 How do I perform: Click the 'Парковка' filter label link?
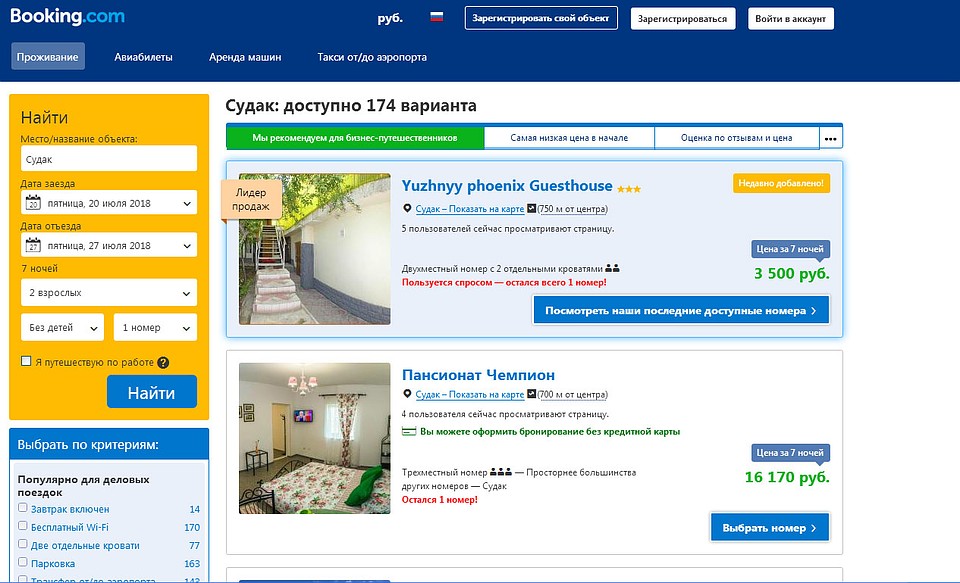point(53,563)
